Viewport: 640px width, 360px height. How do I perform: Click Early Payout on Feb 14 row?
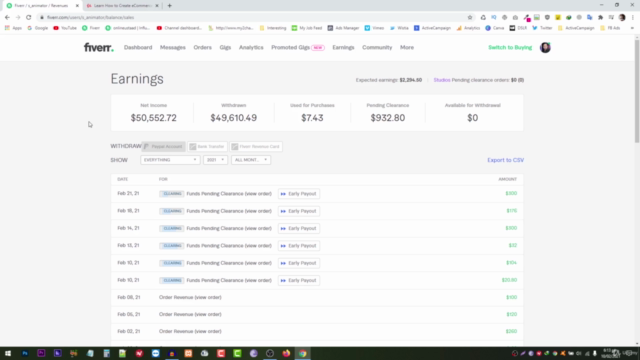click(x=299, y=229)
